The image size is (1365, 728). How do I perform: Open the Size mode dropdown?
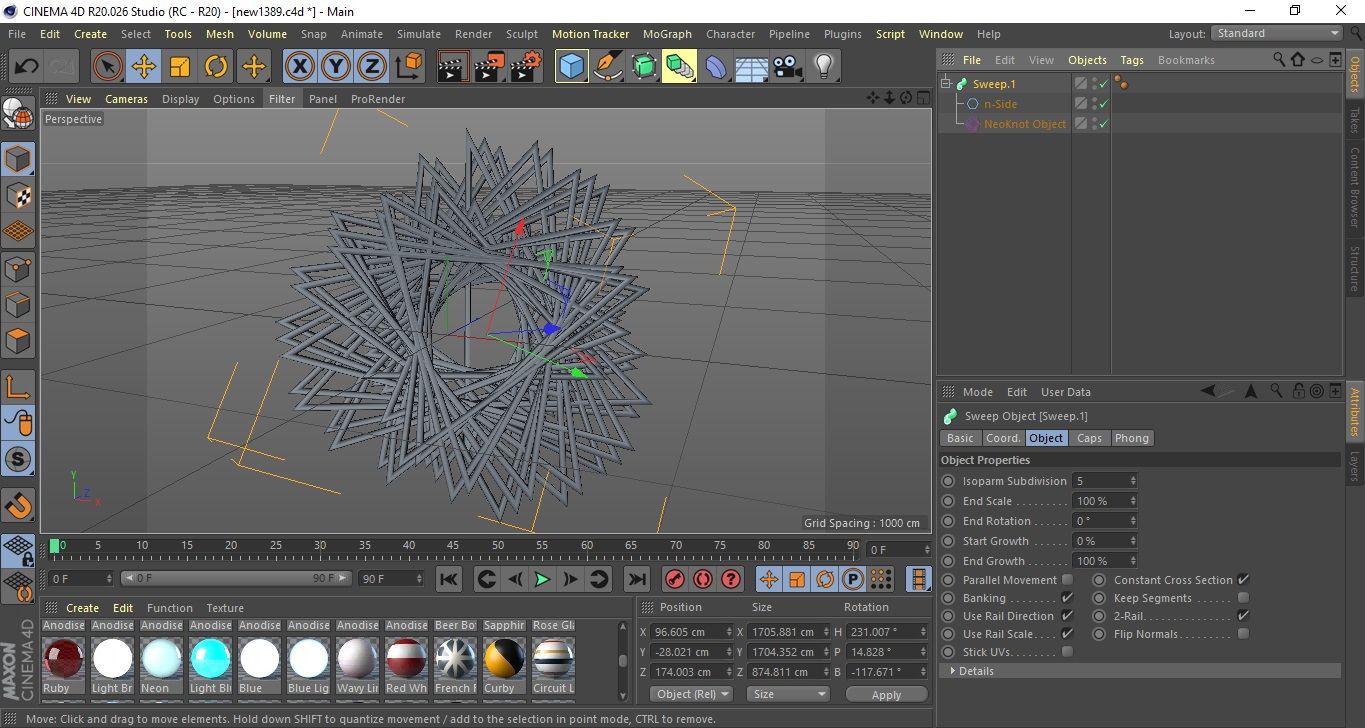[x=788, y=694]
